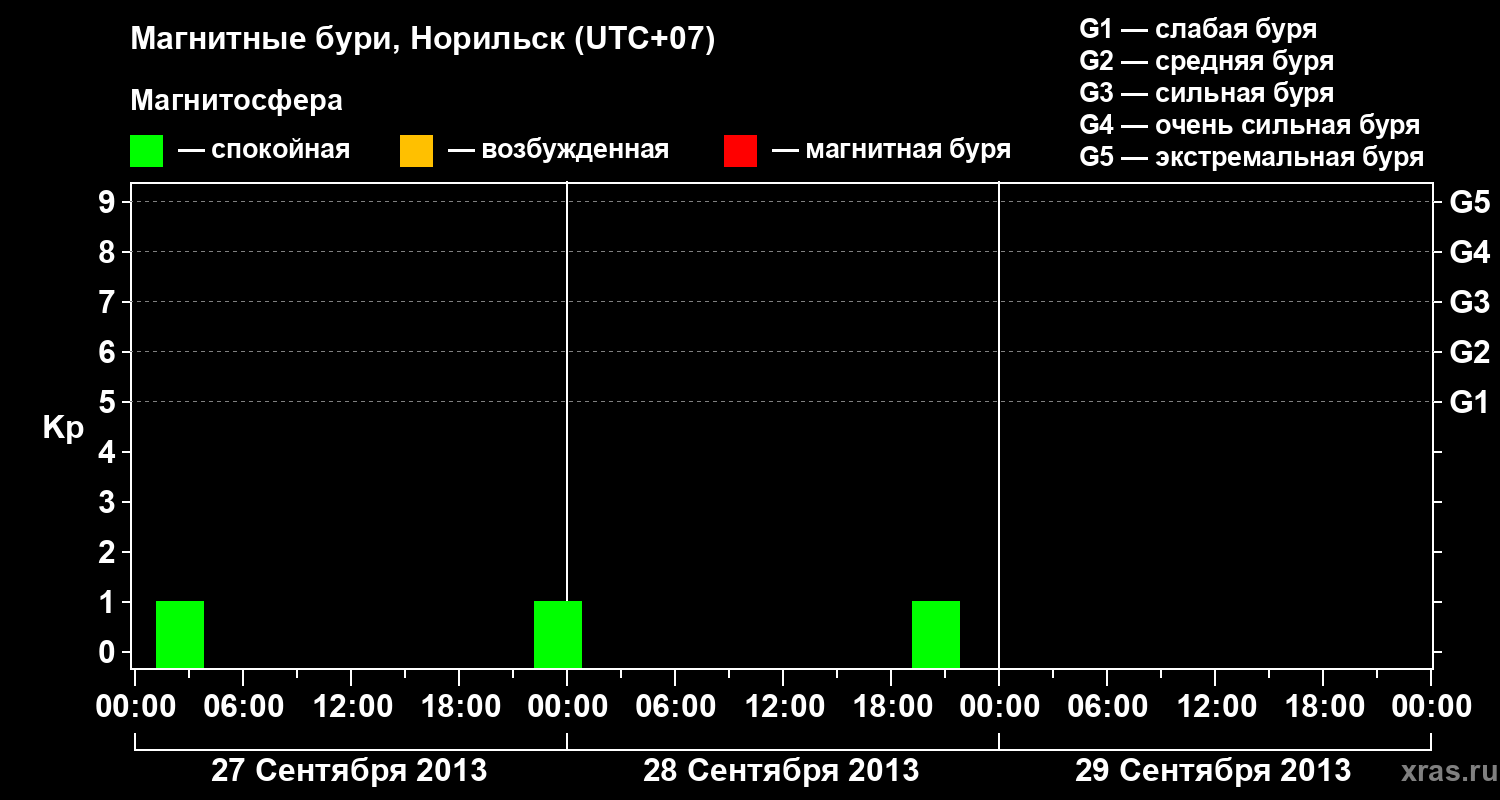This screenshot has height=800, width=1500.
Task: Click the chart title 'Магнитные бури, Норильск (UTC+07)'
Action: [423, 40]
